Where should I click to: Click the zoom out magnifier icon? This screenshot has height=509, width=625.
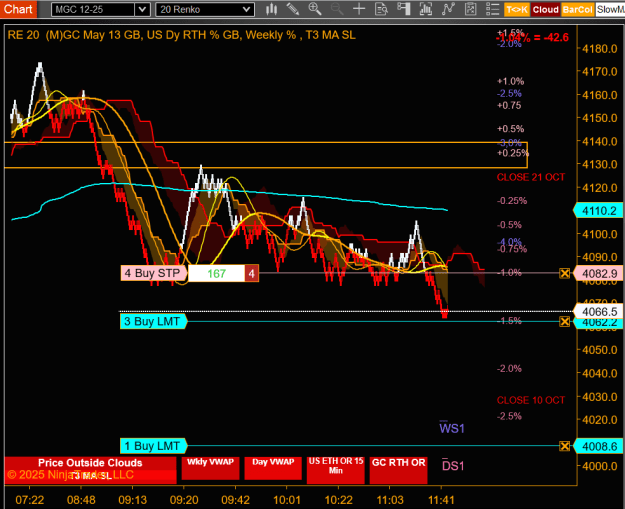tap(337, 9)
